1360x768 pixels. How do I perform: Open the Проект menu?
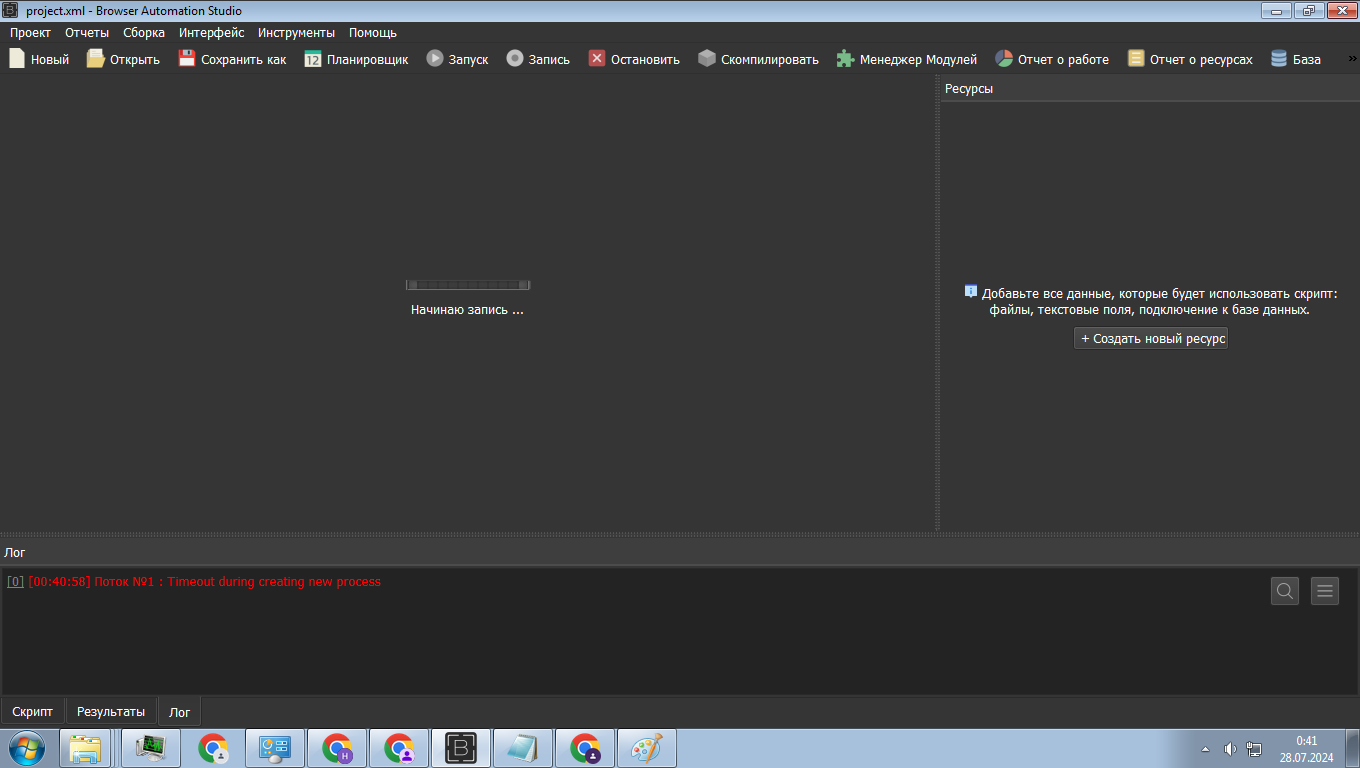coord(30,32)
